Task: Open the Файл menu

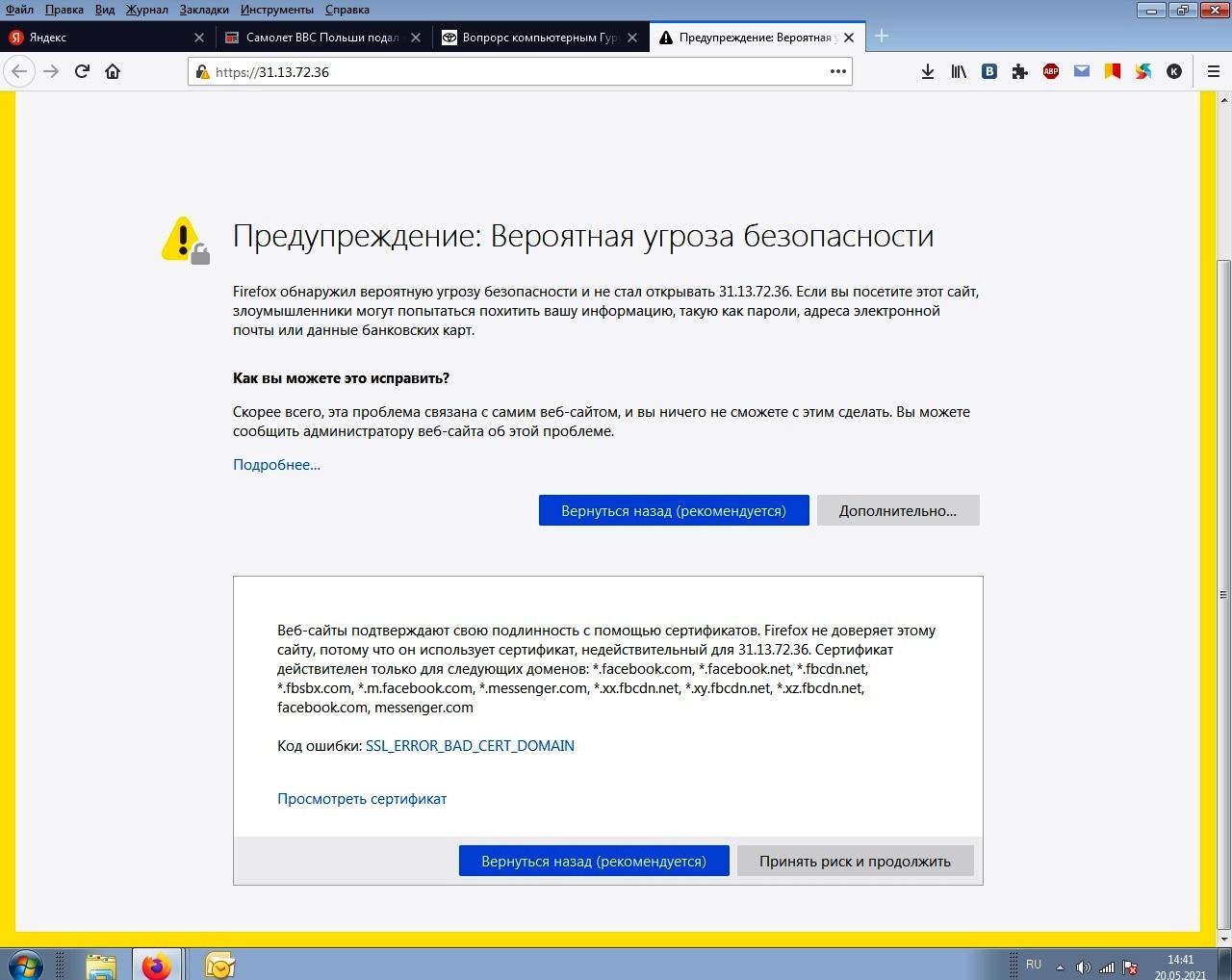Action: (x=19, y=10)
